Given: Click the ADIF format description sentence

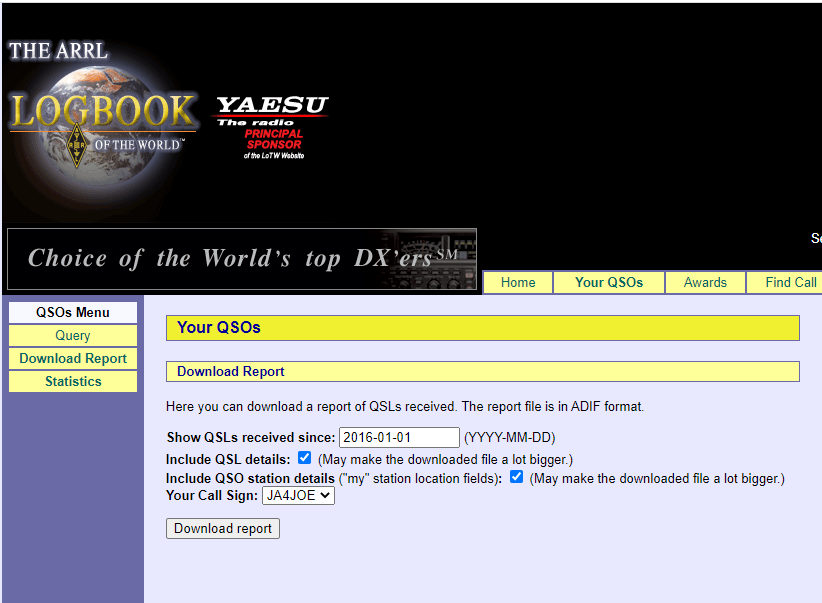Looking at the screenshot, I should pos(405,406).
